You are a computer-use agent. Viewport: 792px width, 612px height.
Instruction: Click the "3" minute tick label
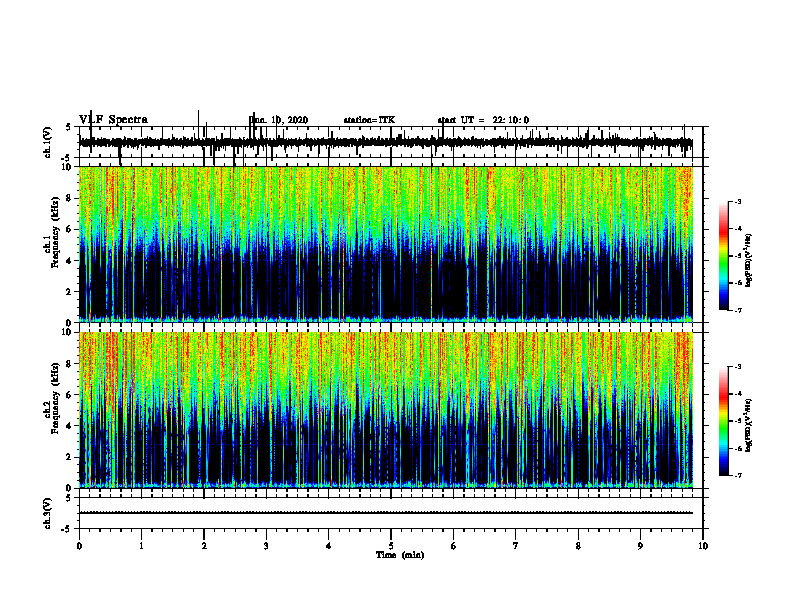pos(266,546)
